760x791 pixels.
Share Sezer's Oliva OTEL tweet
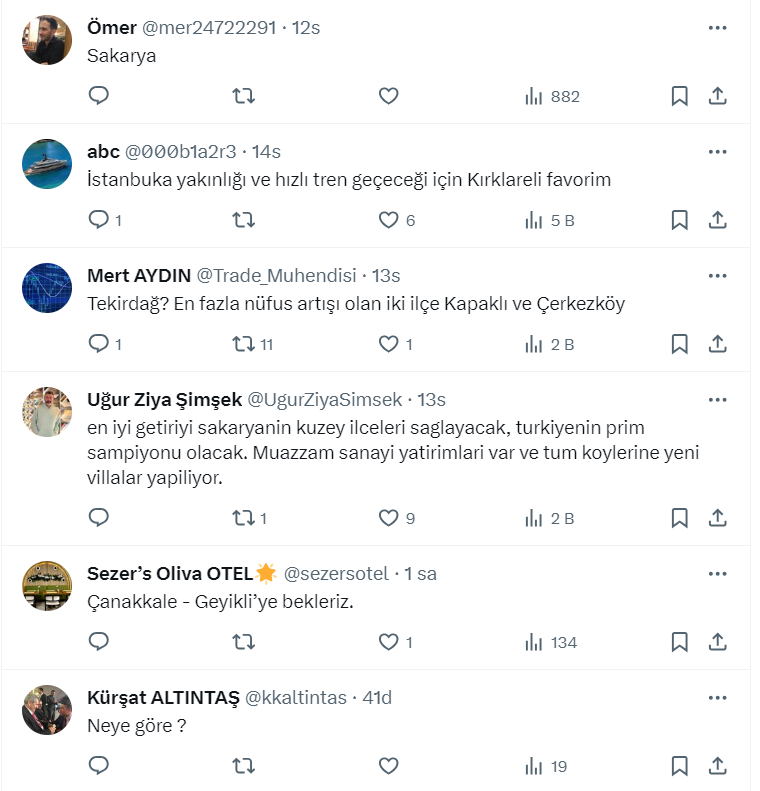point(717,642)
